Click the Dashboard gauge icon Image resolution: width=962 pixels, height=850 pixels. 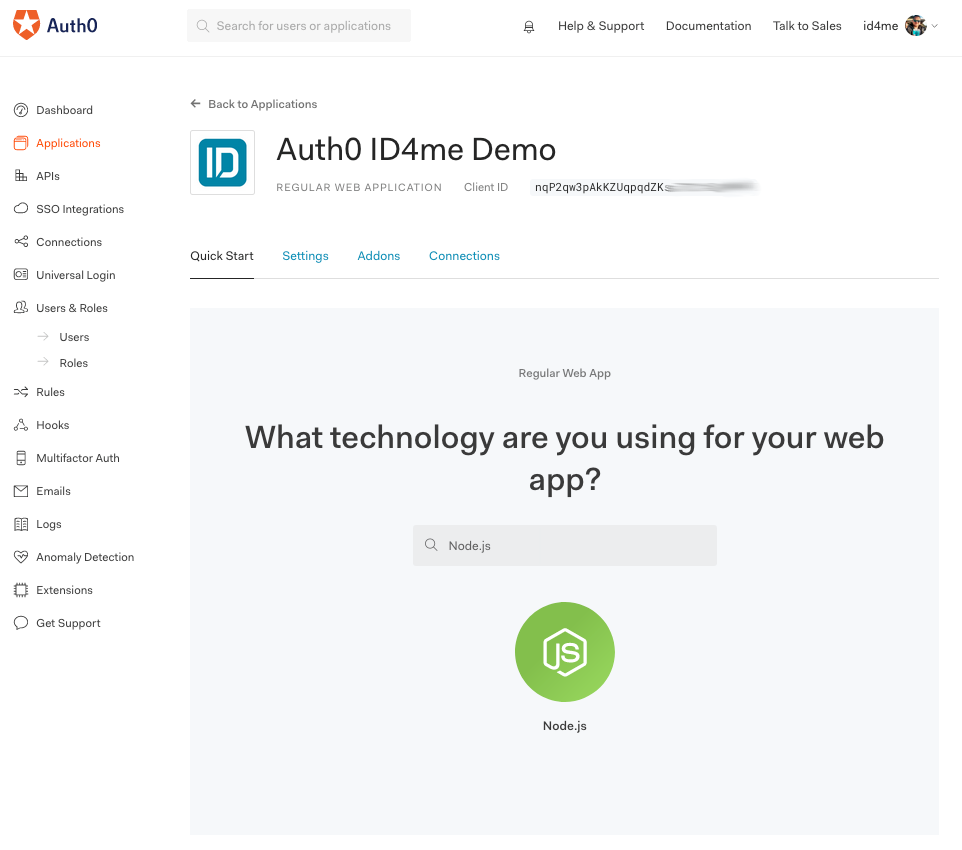point(21,110)
